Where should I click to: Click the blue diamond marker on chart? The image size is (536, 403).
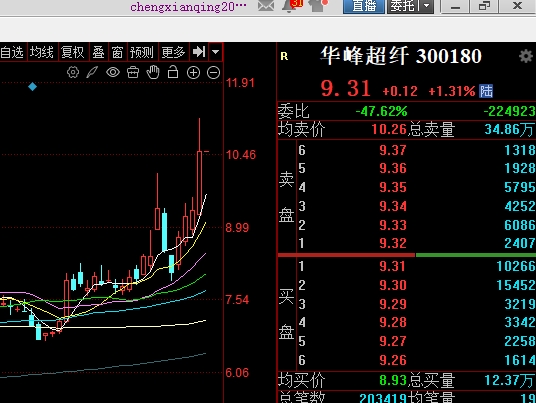32,86
